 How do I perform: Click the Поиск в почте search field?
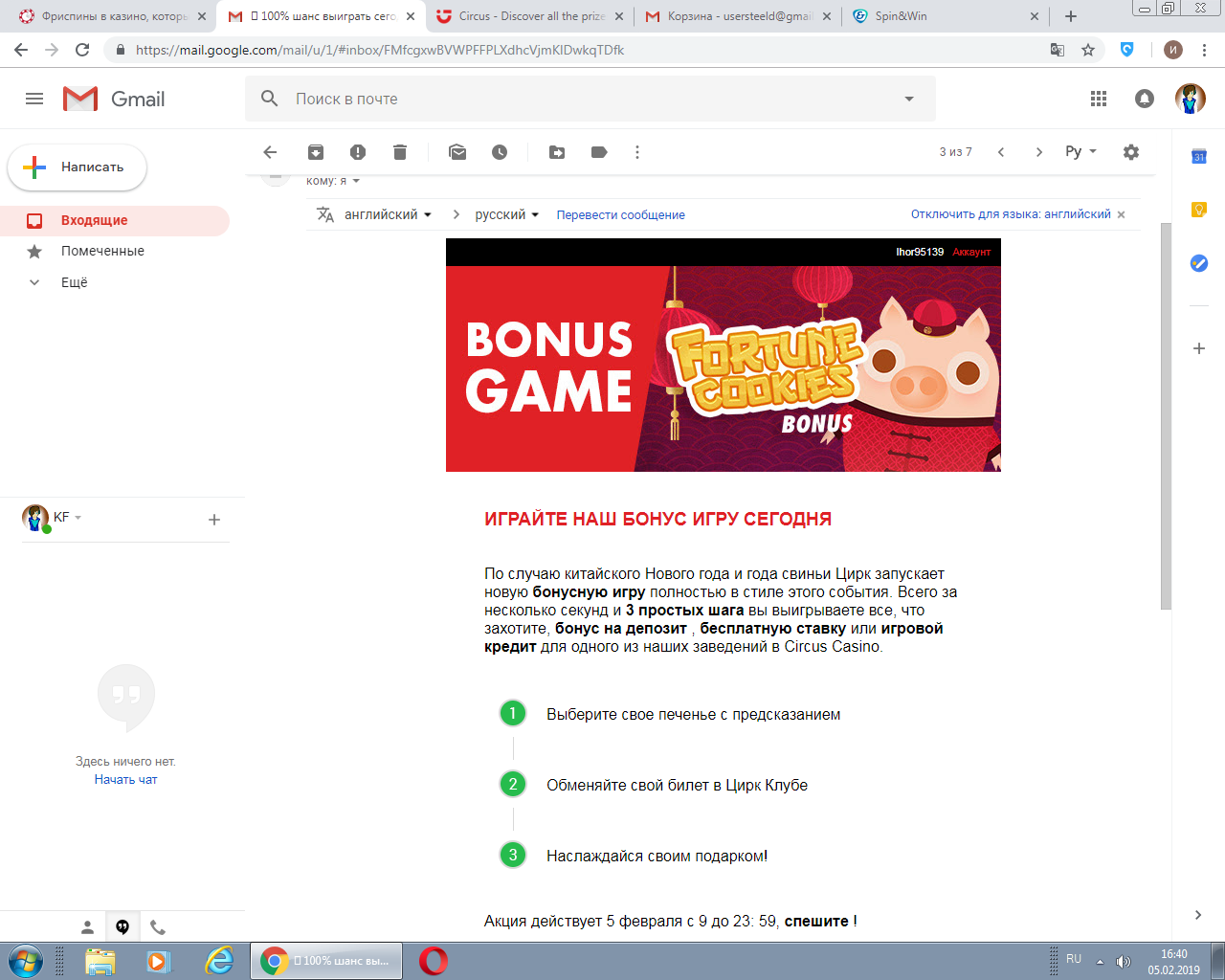coord(574,99)
